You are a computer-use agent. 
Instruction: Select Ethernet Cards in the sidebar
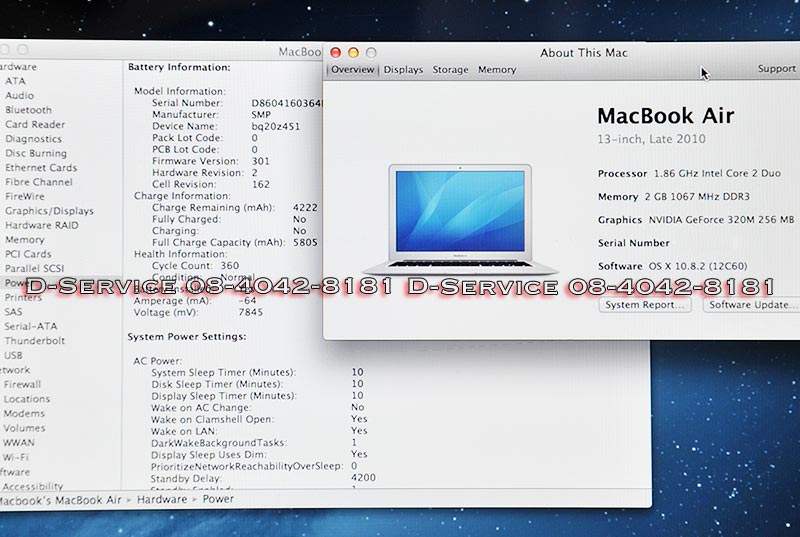click(x=41, y=167)
